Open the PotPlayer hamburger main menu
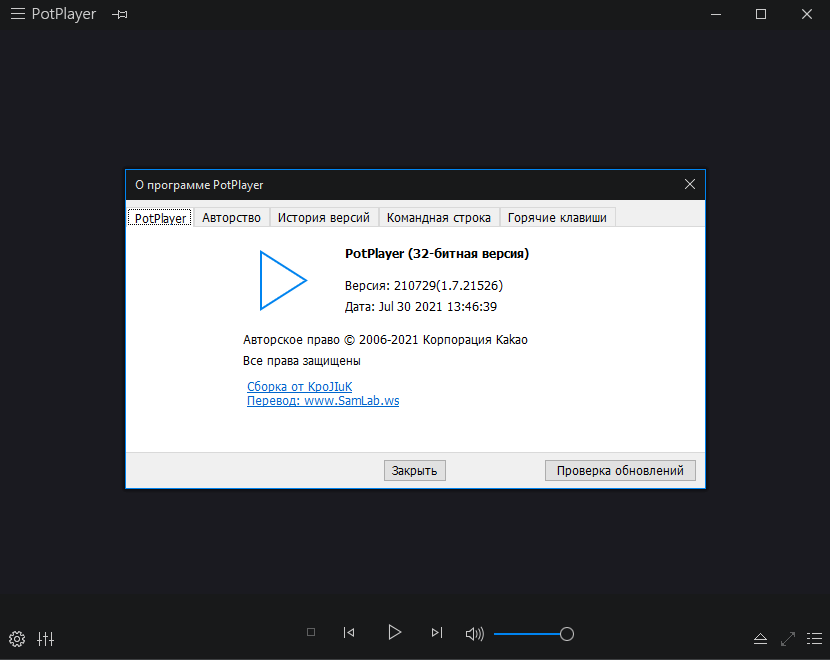 point(18,14)
